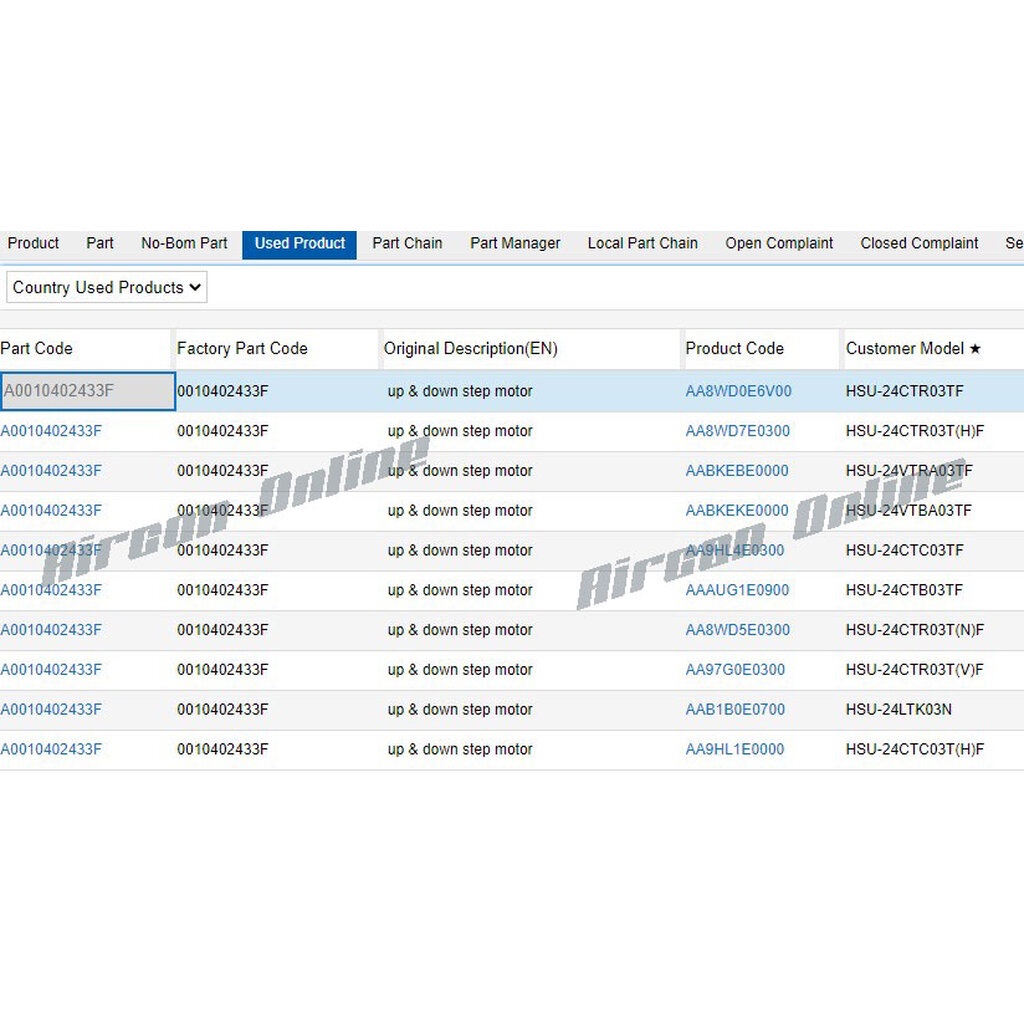1024x1024 pixels.
Task: Select description in AA97G0E0300 row
Action: (460, 670)
